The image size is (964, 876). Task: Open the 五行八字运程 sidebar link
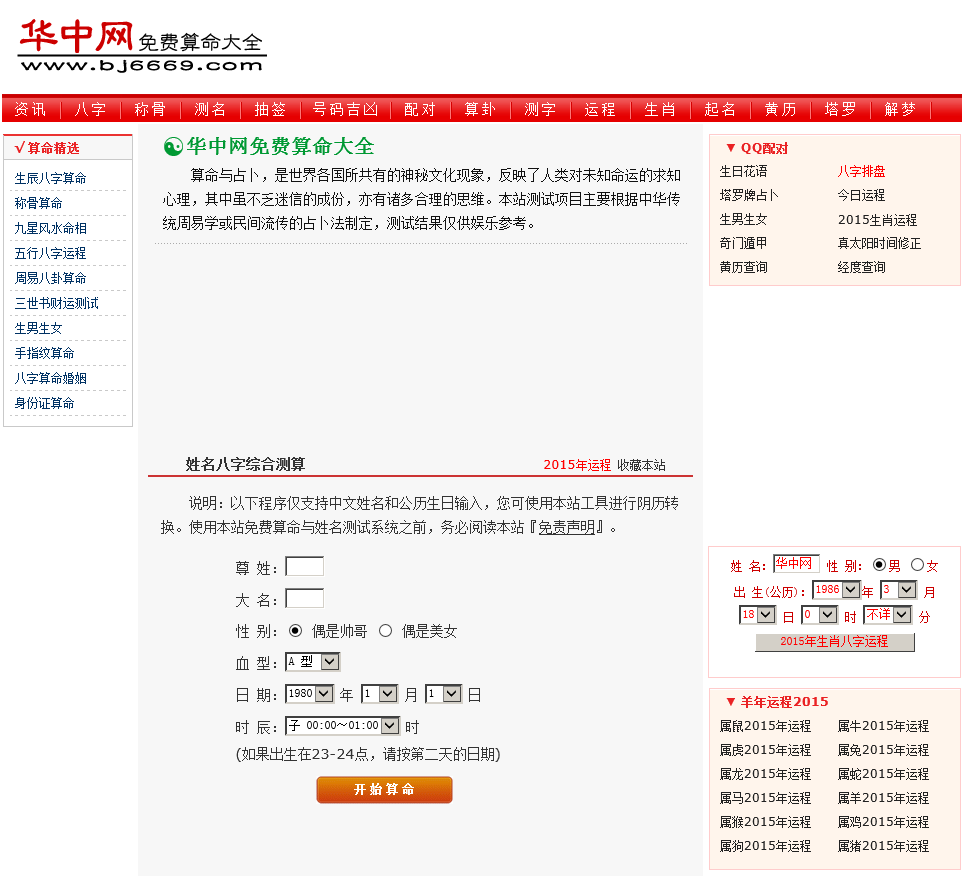(50, 253)
